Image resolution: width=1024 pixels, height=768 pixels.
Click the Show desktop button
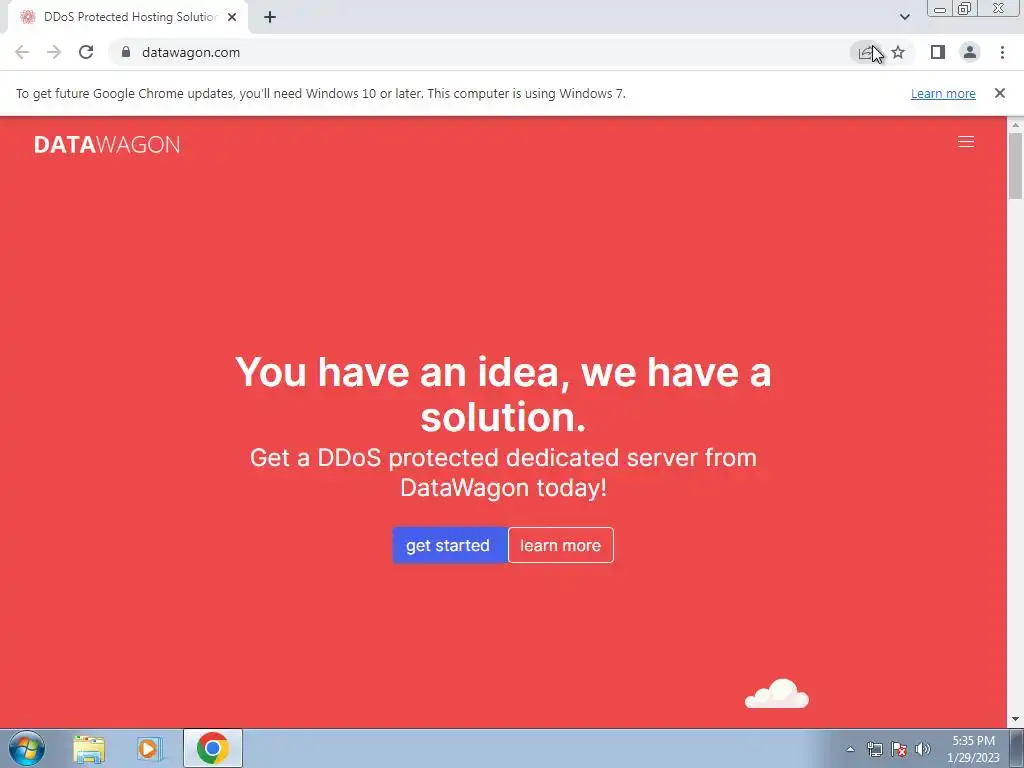(1017, 748)
